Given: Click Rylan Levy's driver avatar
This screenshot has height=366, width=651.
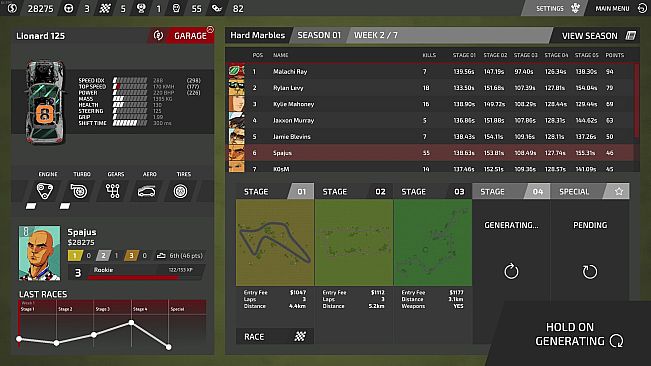Looking at the screenshot, I should [237, 88].
